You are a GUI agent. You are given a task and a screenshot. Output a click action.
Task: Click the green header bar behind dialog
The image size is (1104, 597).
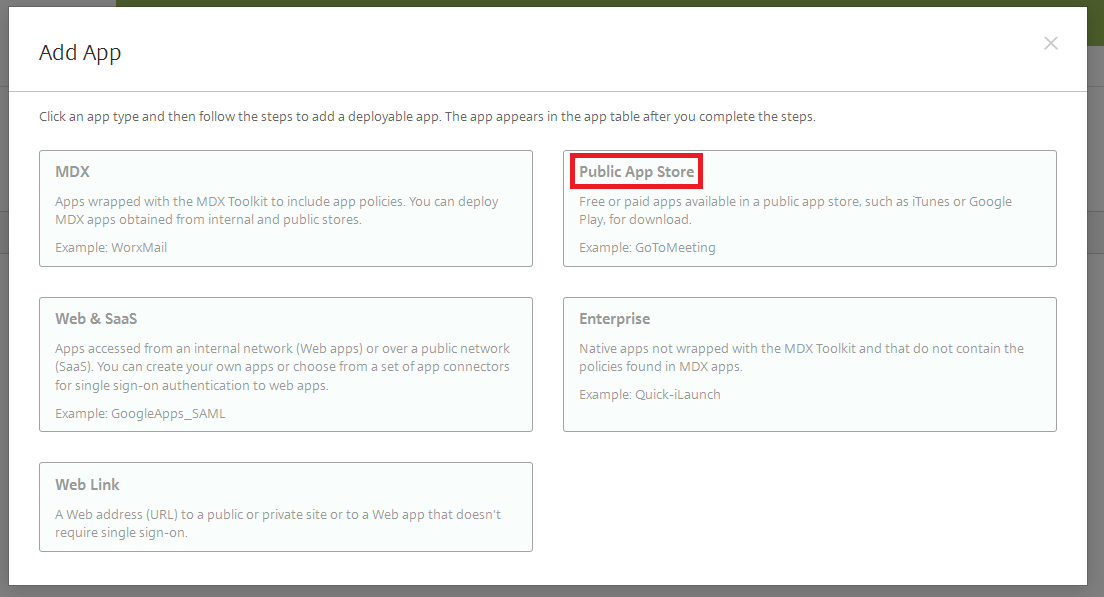(600, 3)
